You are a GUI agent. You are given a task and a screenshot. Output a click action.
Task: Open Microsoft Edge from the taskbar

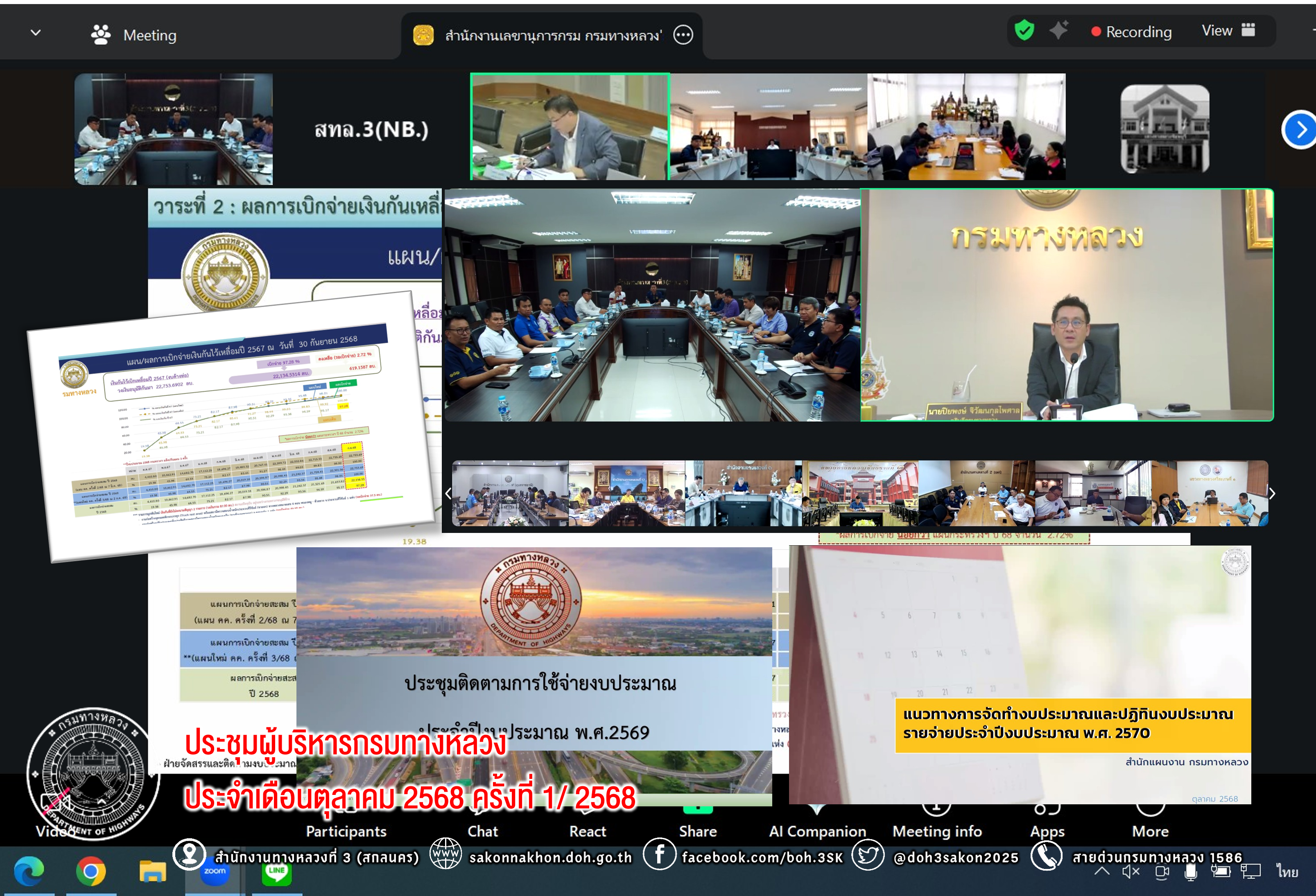(29, 871)
